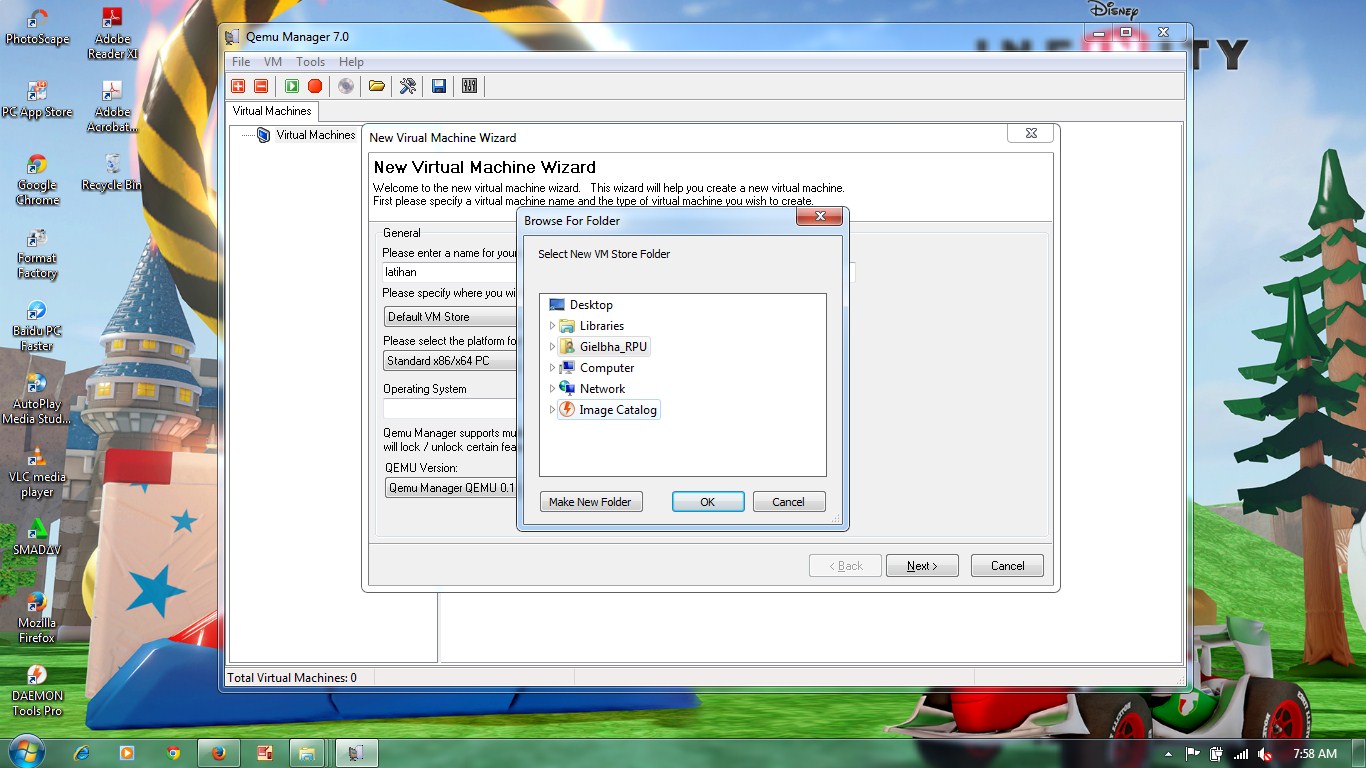Select Libraries in the folder tree
This screenshot has height=768, width=1366.
[x=602, y=326]
